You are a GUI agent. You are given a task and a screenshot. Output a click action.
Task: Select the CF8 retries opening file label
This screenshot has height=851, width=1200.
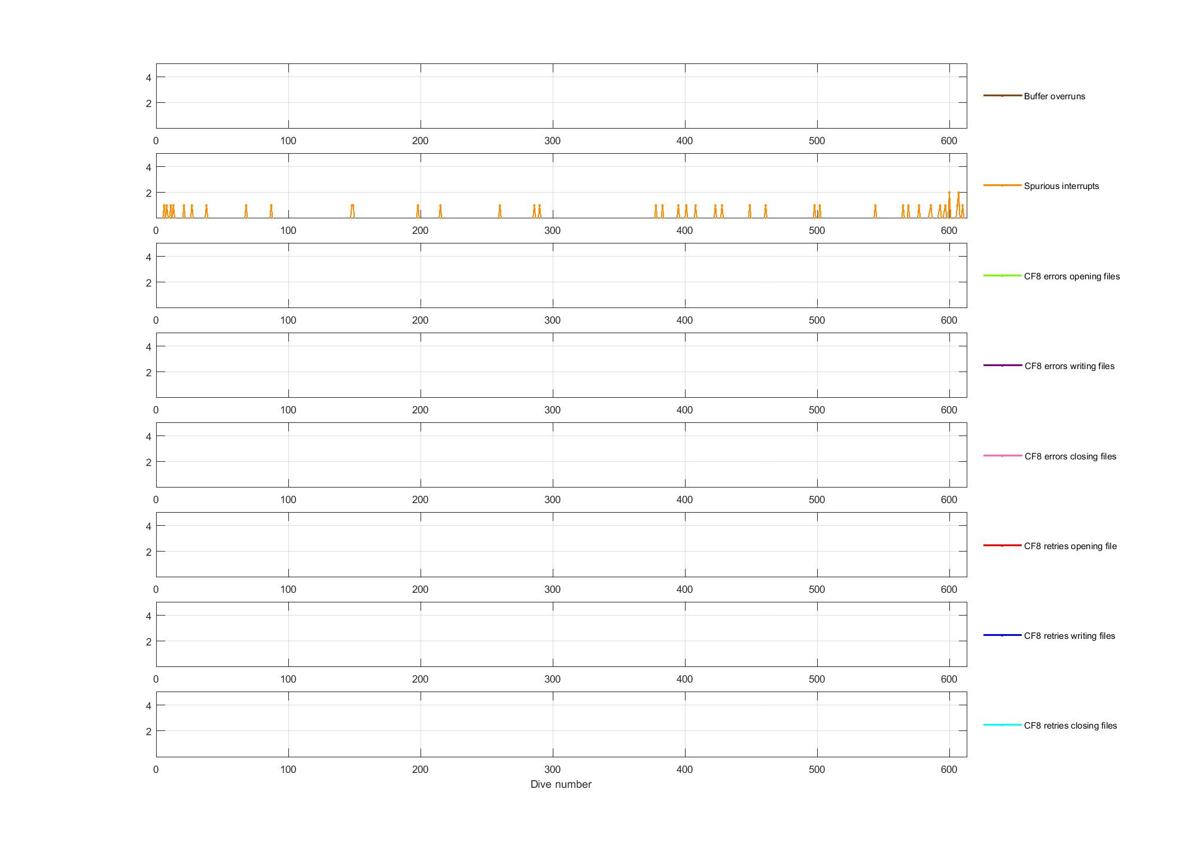[1070, 546]
